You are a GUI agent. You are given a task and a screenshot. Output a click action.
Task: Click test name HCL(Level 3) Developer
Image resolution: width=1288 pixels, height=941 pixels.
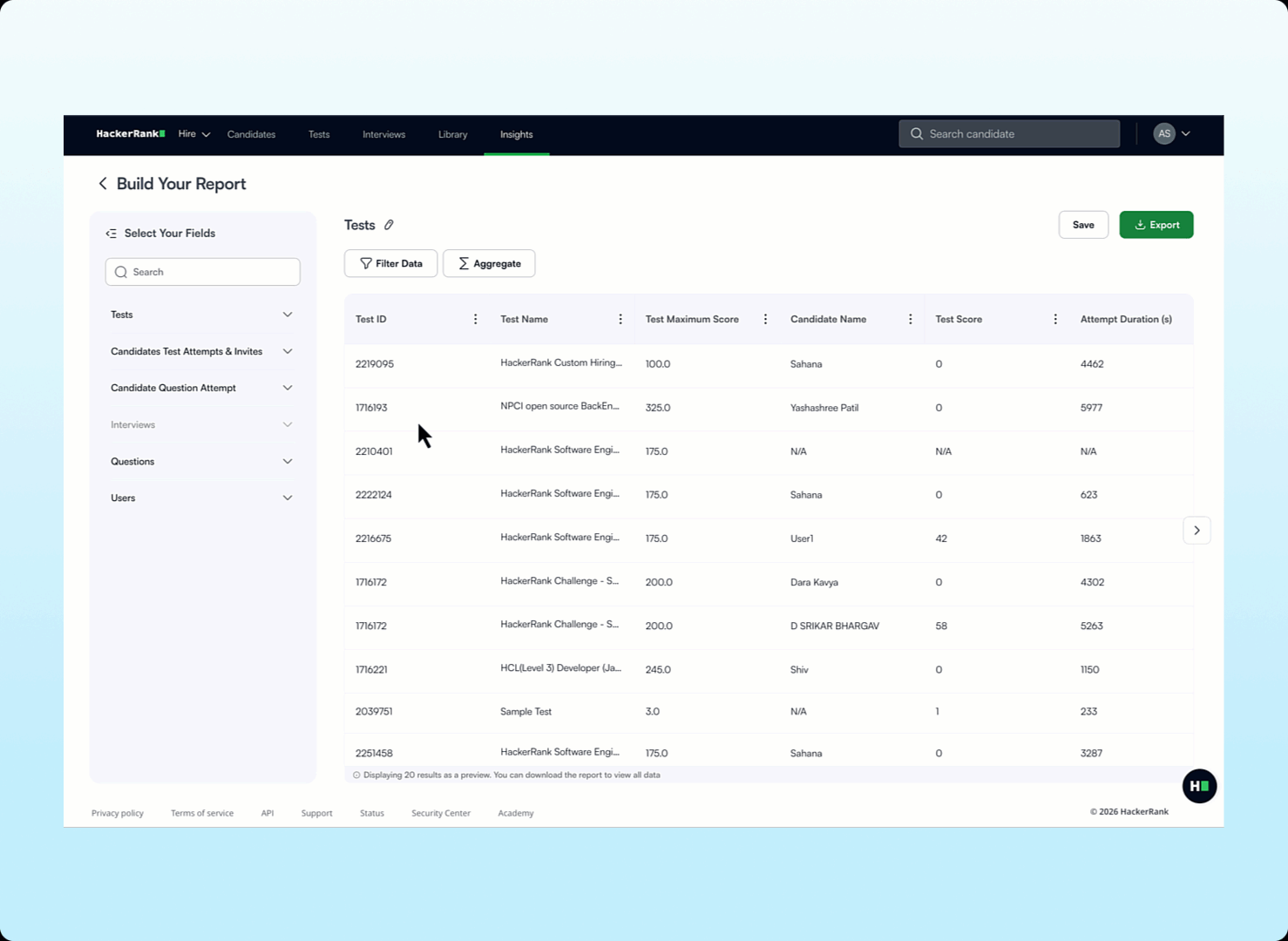click(x=560, y=668)
